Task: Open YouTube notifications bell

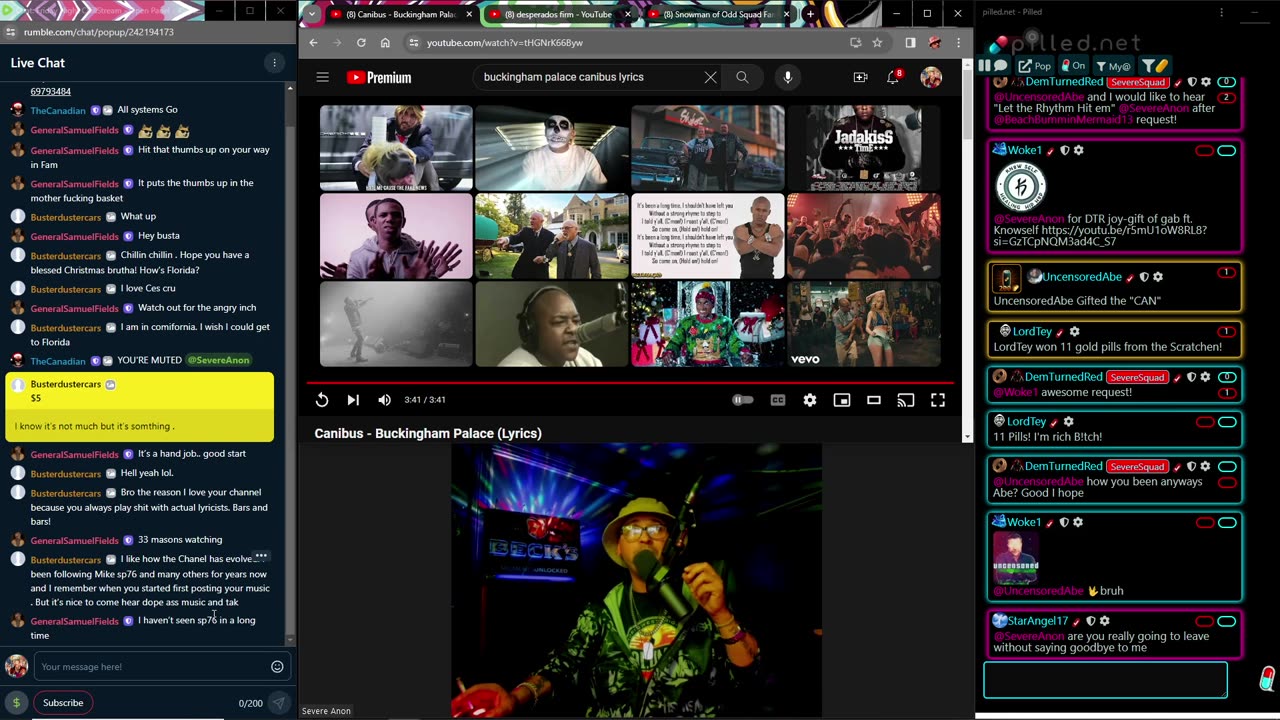Action: pyautogui.click(x=893, y=77)
